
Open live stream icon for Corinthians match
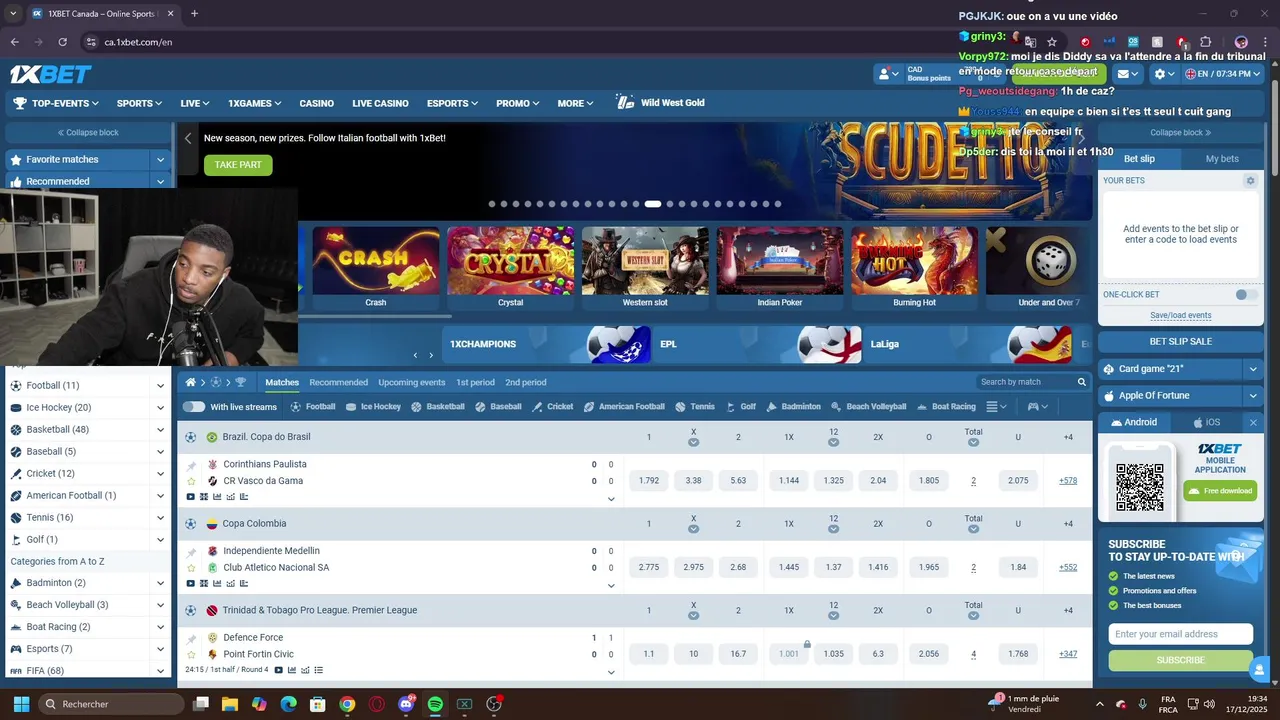[191, 496]
